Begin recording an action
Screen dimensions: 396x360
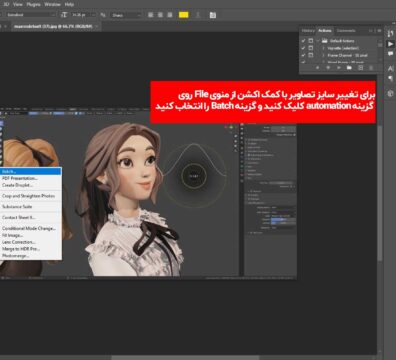click(328, 68)
